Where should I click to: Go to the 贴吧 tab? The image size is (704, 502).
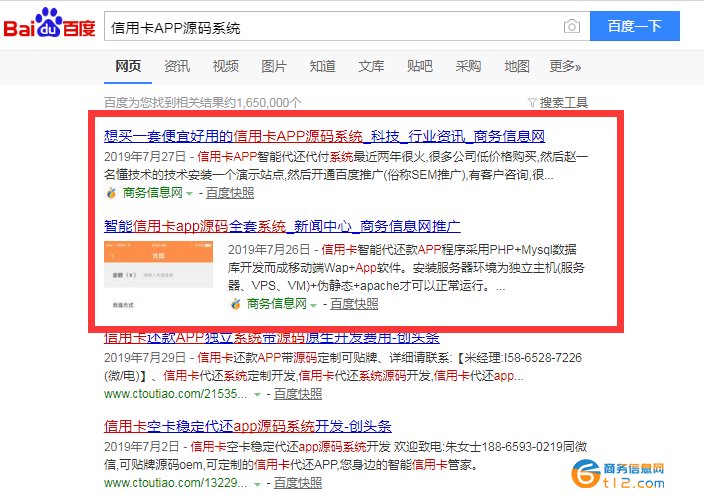[x=420, y=66]
